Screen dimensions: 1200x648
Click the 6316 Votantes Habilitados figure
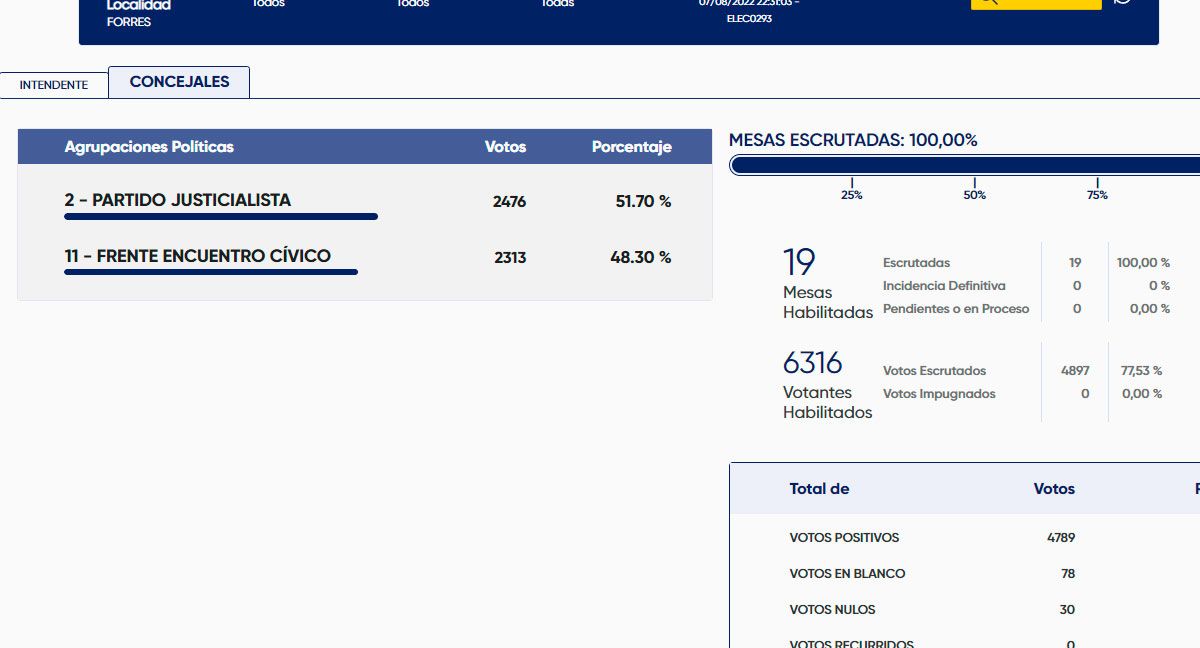(812, 362)
